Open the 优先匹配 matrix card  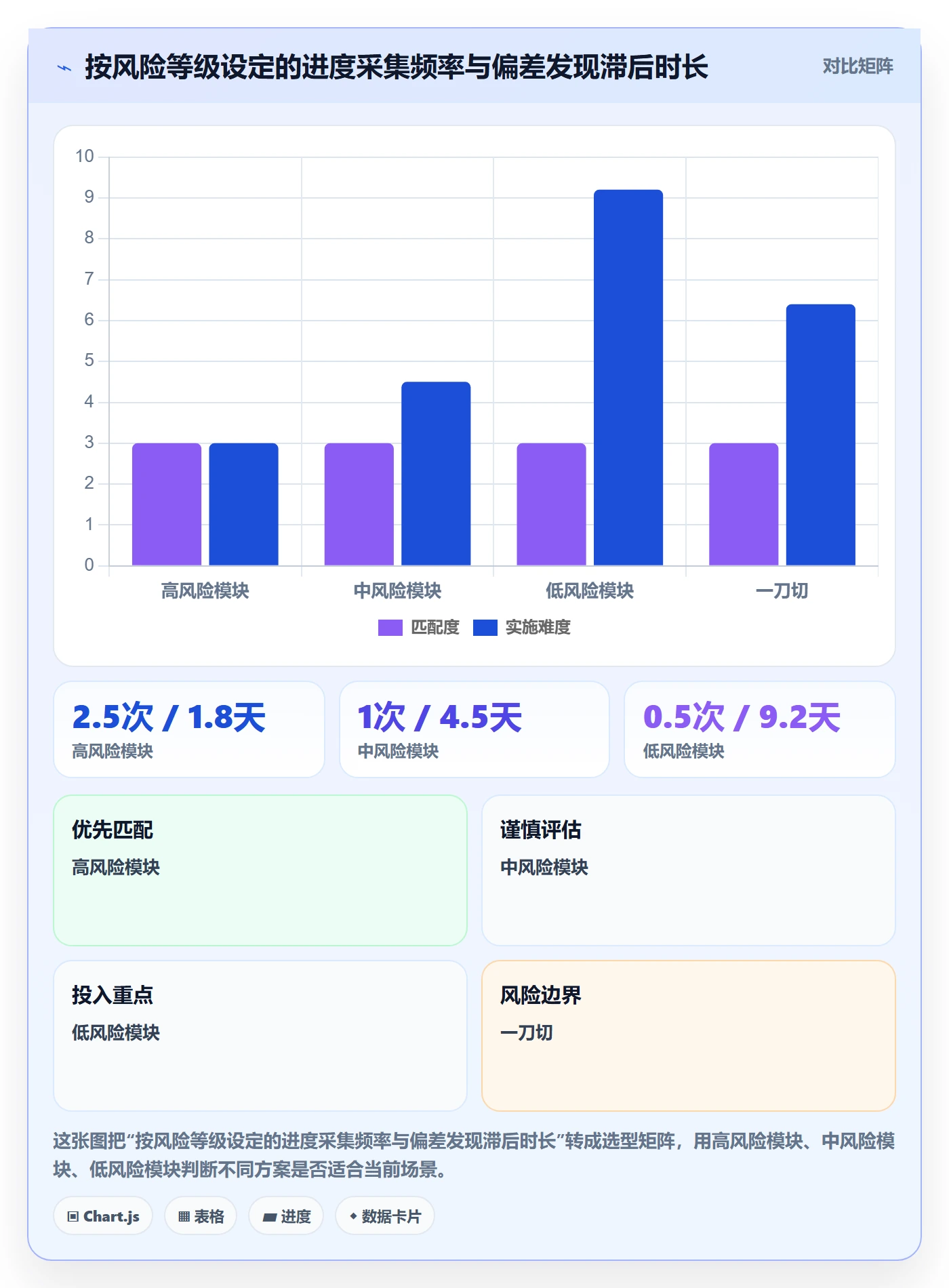(260, 870)
